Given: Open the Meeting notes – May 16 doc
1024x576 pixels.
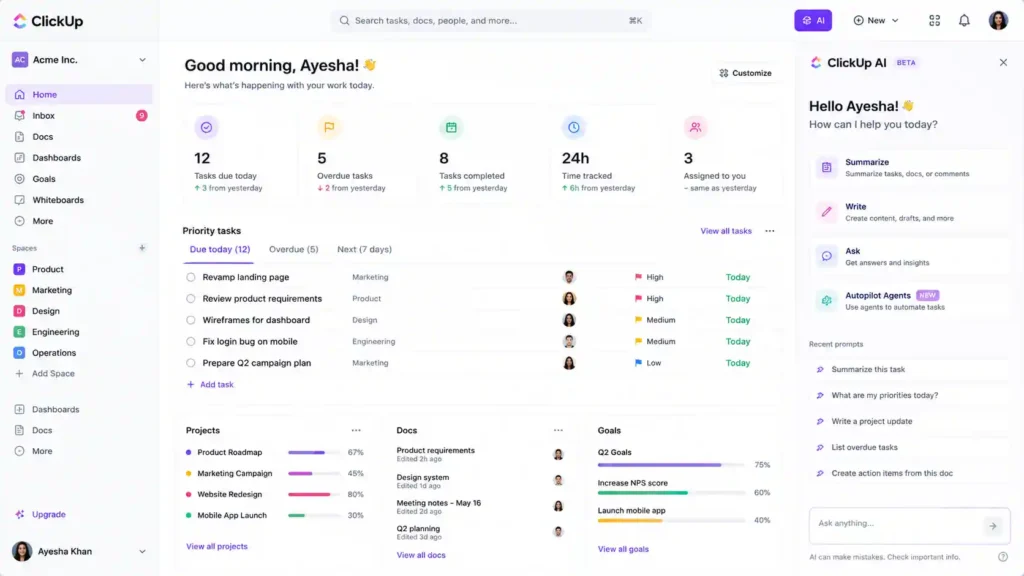Looking at the screenshot, I should pos(438,503).
